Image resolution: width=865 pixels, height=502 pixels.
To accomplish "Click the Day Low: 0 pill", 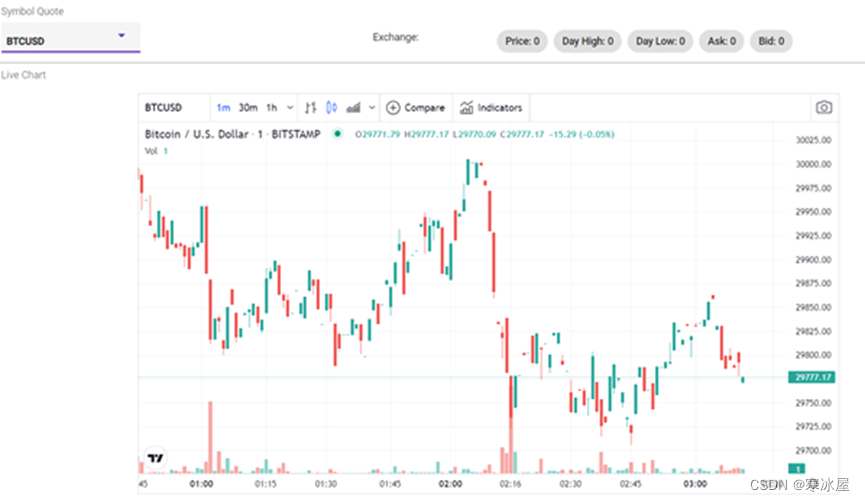I will click(660, 41).
